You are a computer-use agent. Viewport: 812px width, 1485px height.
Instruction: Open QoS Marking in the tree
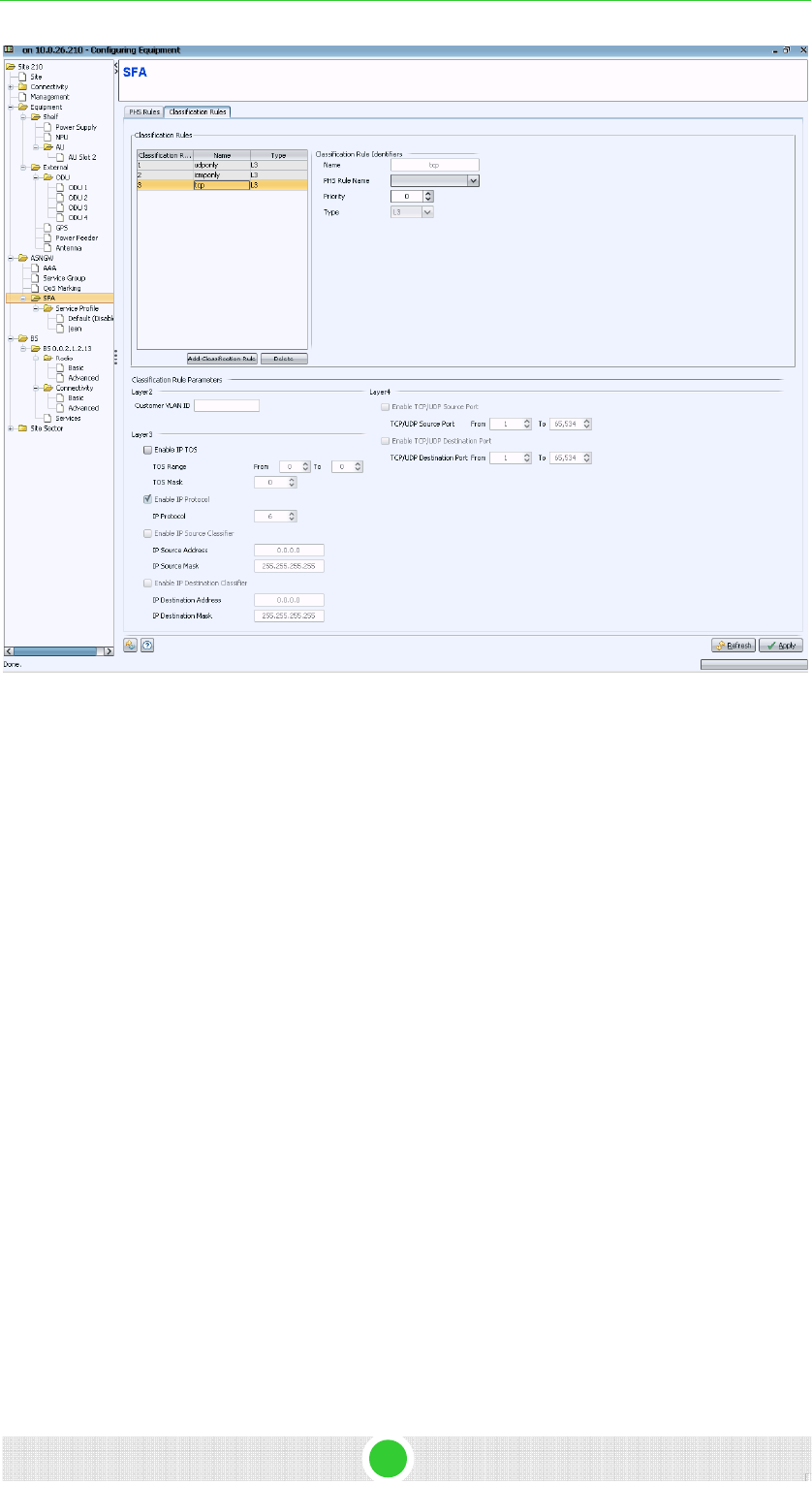[57, 288]
